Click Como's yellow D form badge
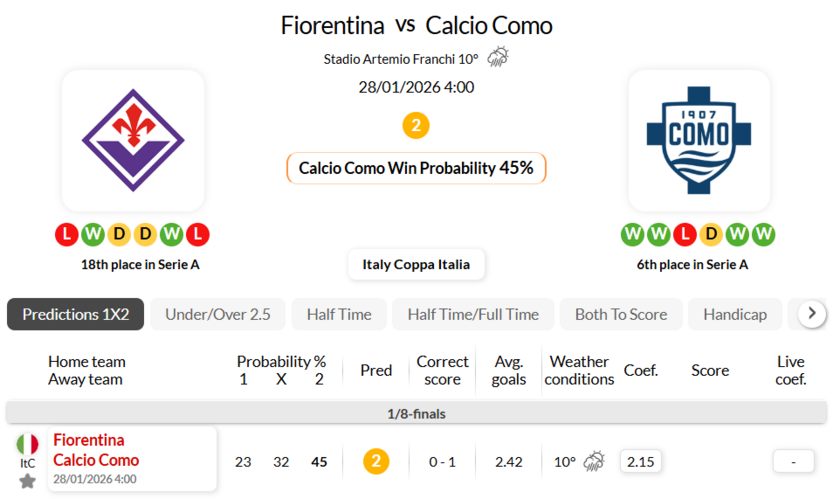This screenshot has height=499, width=840. (711, 235)
